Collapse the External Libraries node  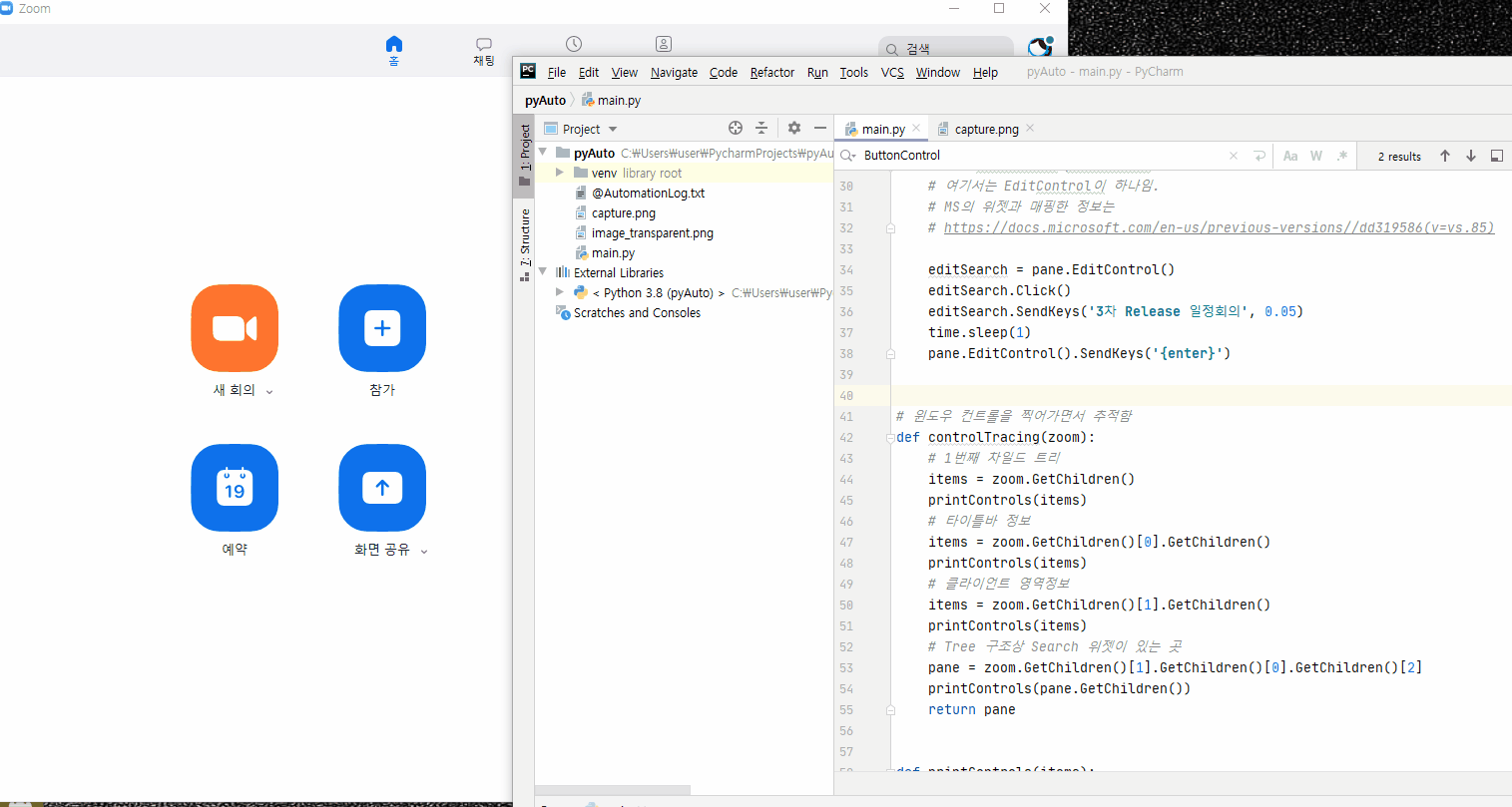pos(543,272)
